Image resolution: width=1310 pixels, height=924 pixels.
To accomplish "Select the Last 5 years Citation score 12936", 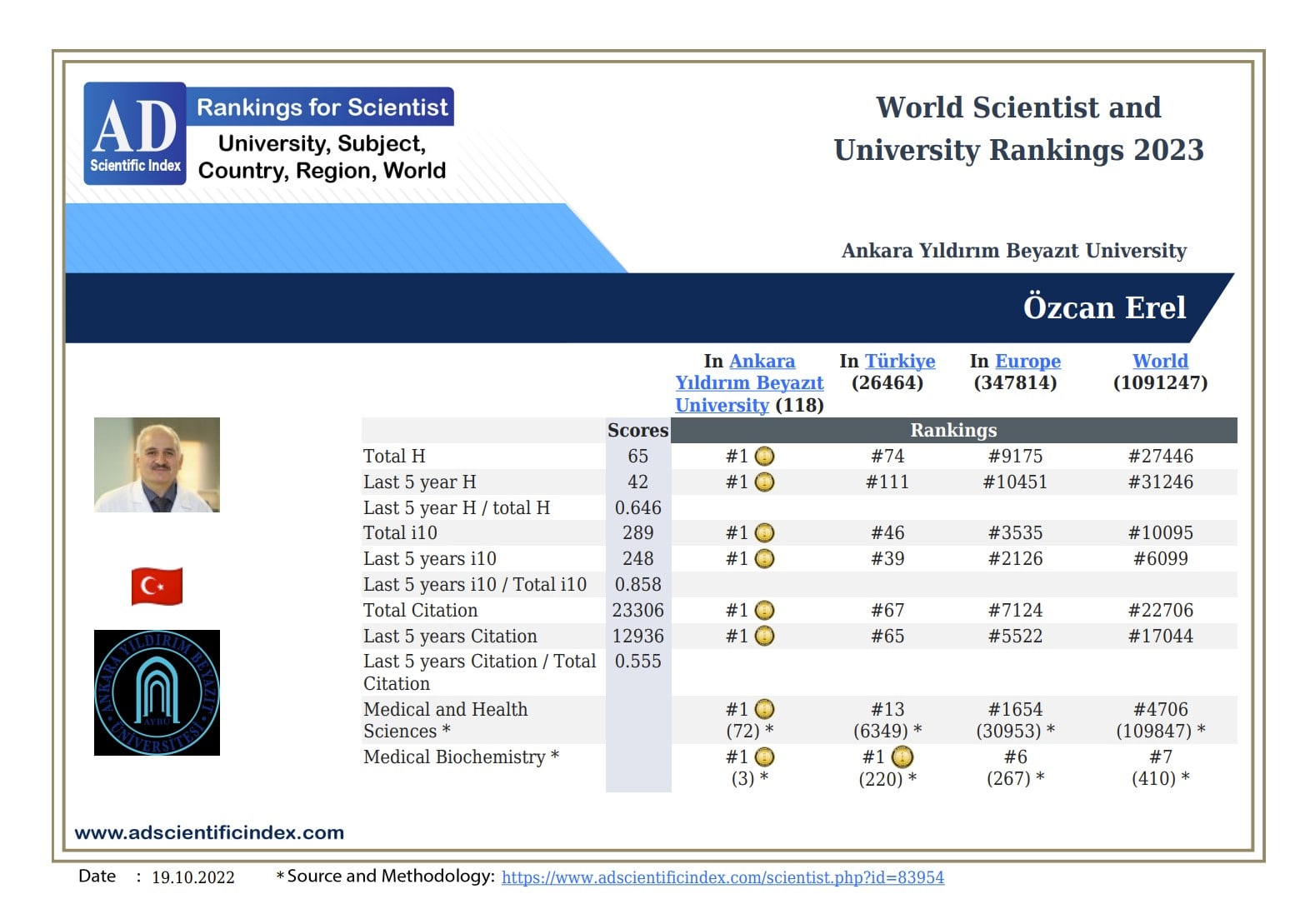I will pyautogui.click(x=638, y=637).
